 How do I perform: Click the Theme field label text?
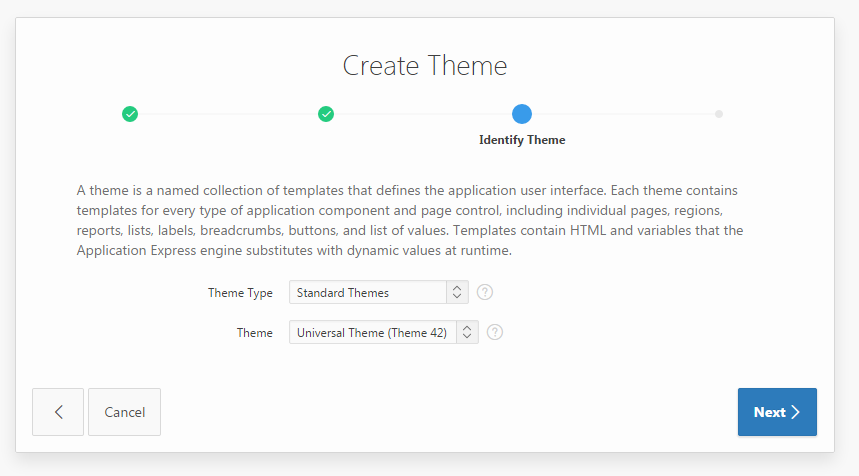(254, 333)
